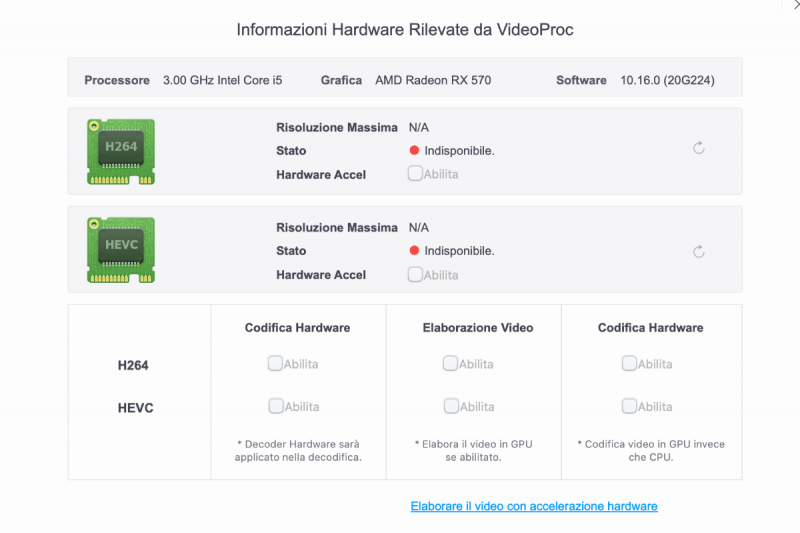800x533 pixels.
Task: Click the 'Decoder Hardware sarà applicato' note
Action: tap(298, 450)
